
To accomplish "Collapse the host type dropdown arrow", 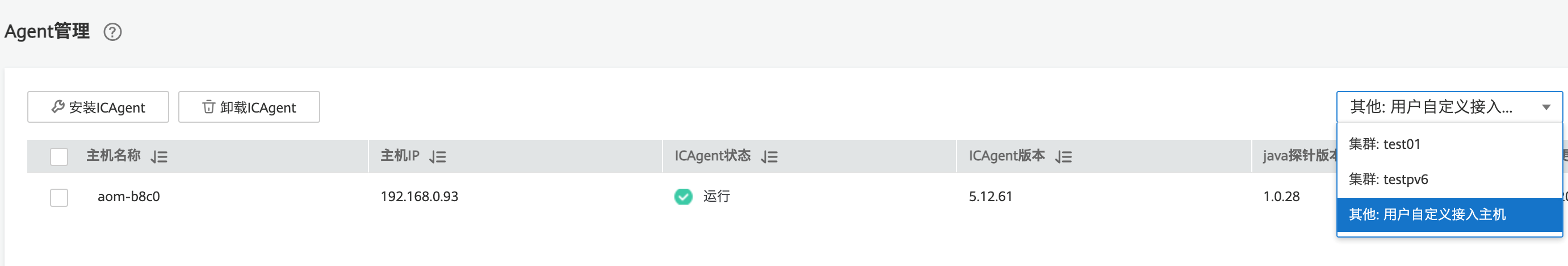I will pos(1545,107).
